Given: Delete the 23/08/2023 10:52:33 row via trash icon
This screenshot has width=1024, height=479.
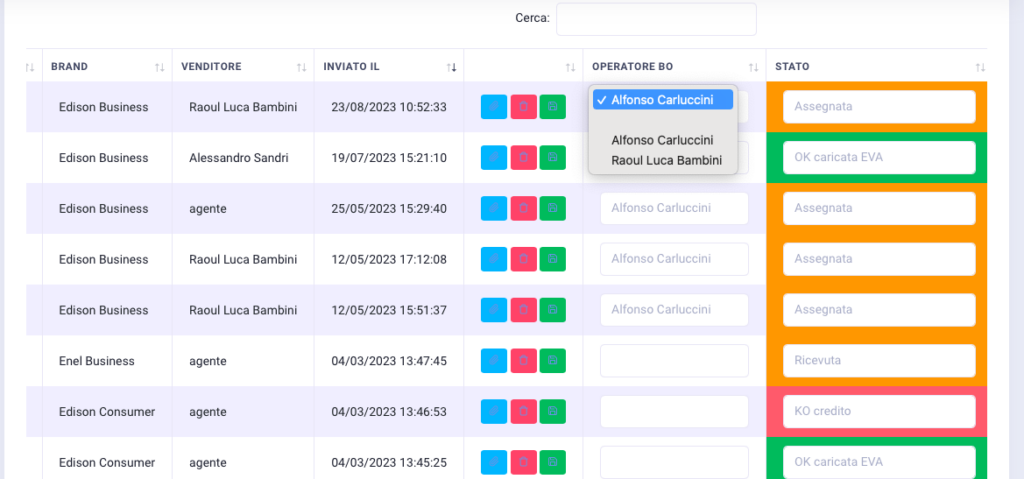Looking at the screenshot, I should click(523, 107).
